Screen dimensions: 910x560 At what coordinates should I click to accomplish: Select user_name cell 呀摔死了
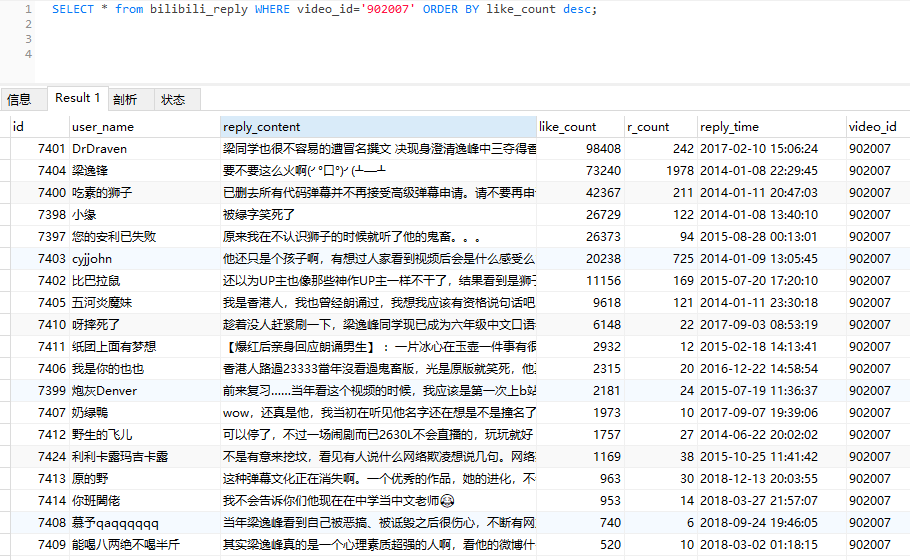[x=145, y=325]
